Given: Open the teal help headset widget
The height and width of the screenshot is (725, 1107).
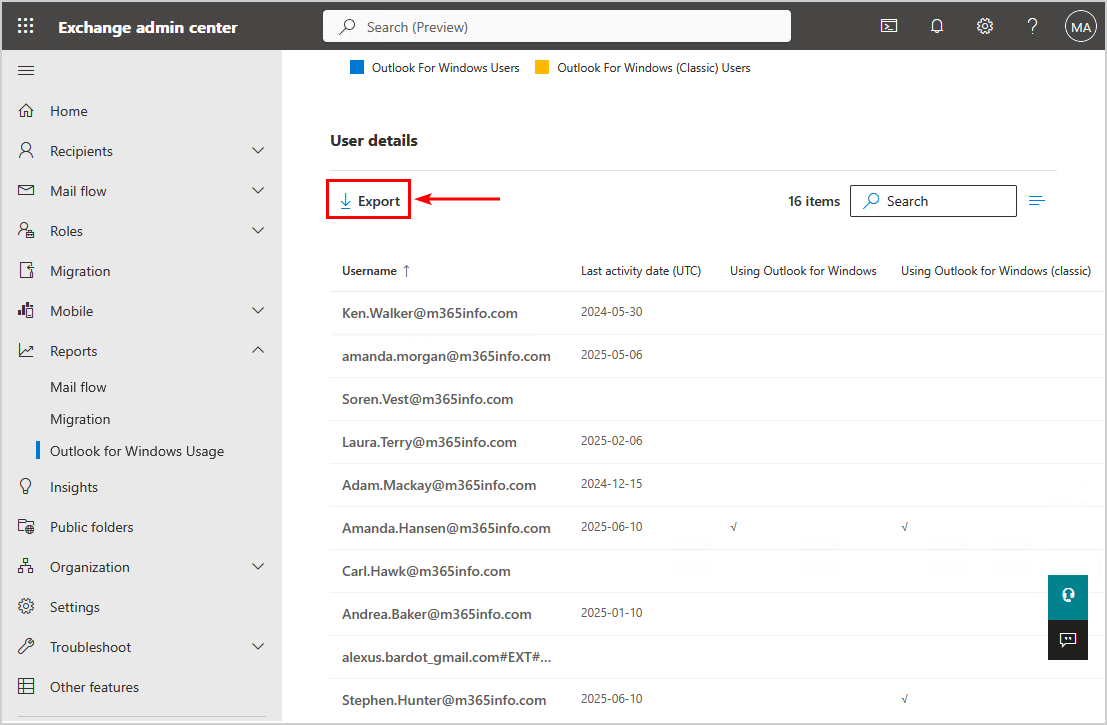Looking at the screenshot, I should pyautogui.click(x=1067, y=596).
